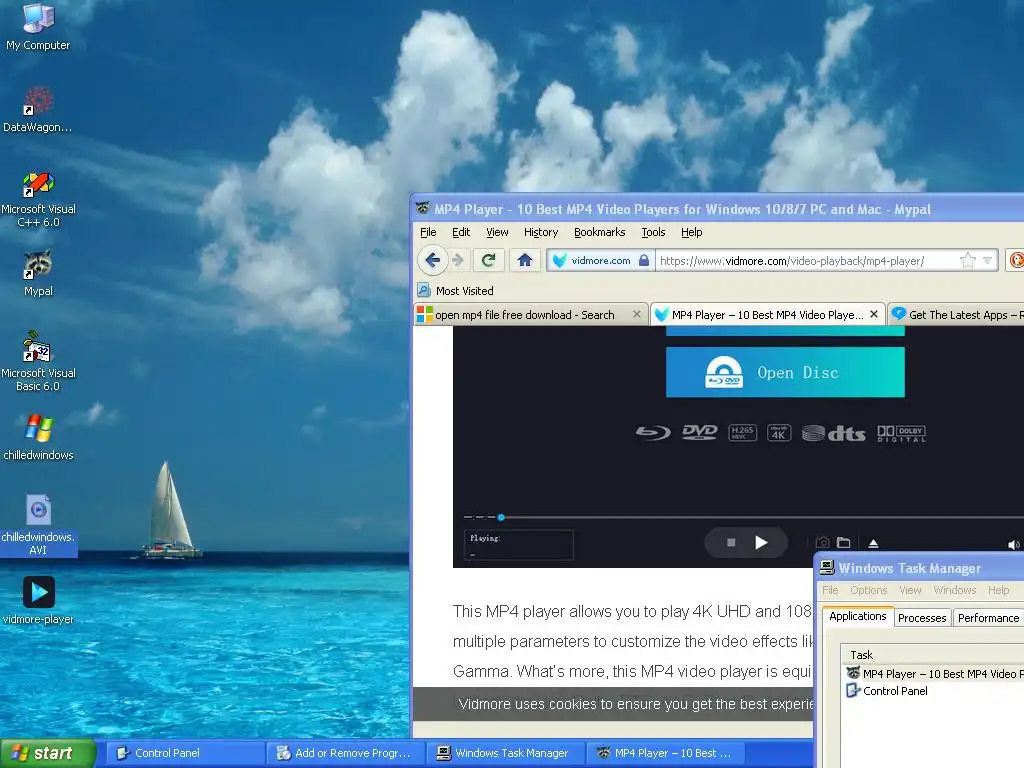Select Control Panel task in Task Manager

[x=887, y=690]
